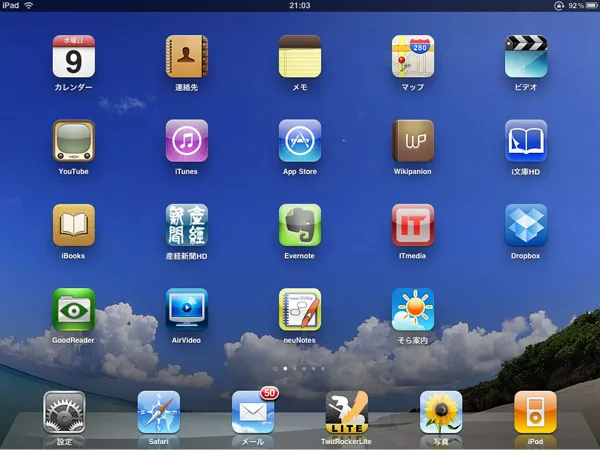Viewport: 600px width, 450px height.
Task: Launch the iTunes app
Action: click(187, 141)
